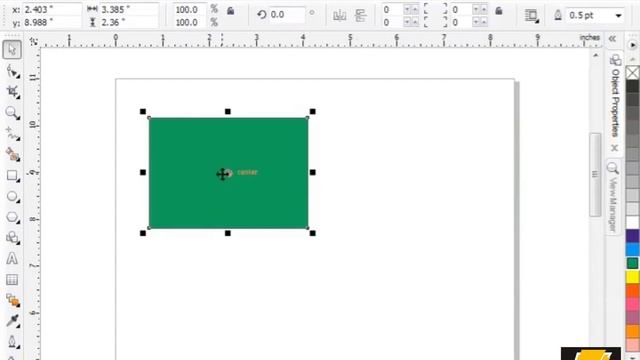
Task: Select the Shape edit tool
Action: pyautogui.click(x=12, y=71)
